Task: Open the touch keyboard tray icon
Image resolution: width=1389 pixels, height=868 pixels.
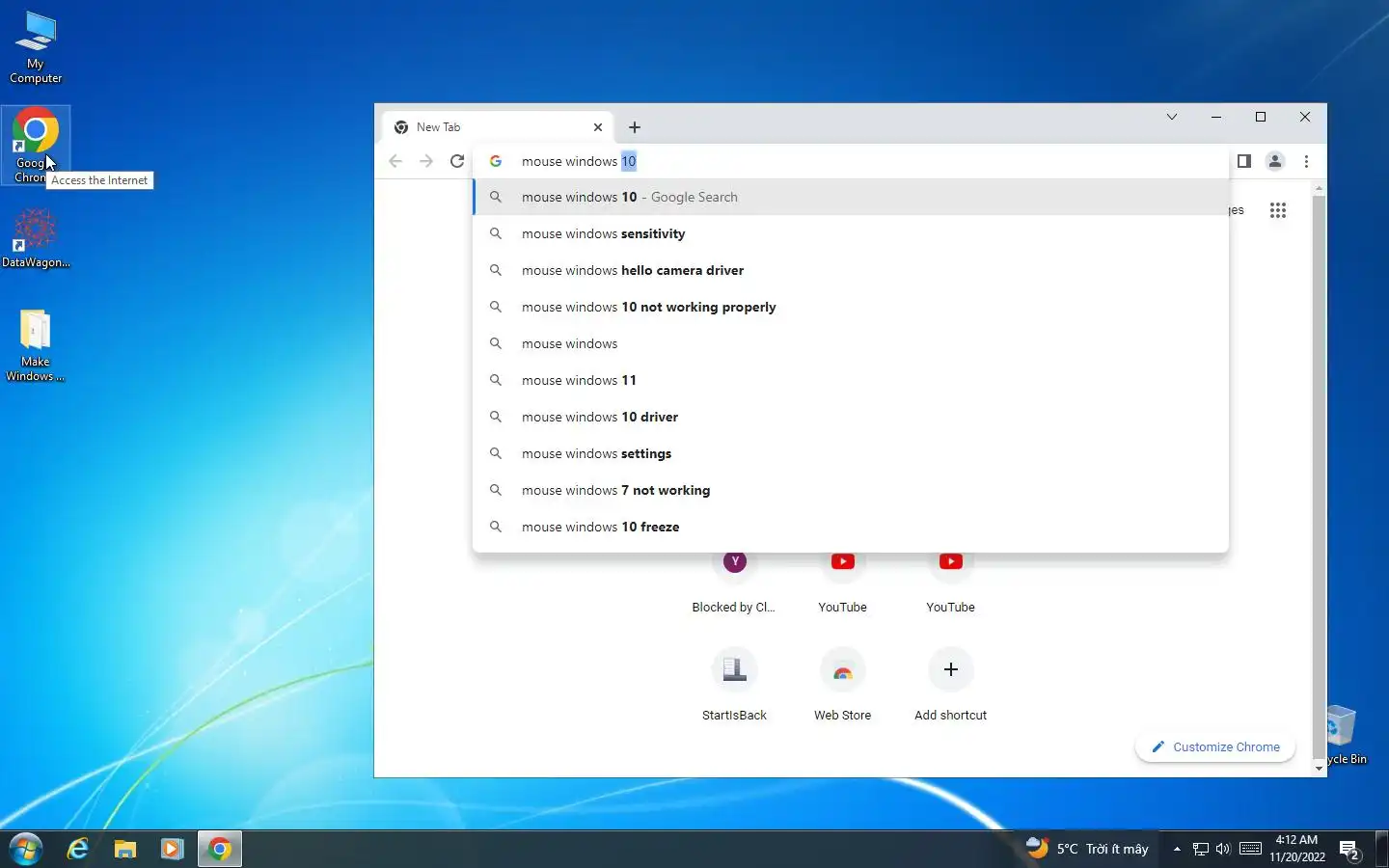Action: [x=1250, y=849]
